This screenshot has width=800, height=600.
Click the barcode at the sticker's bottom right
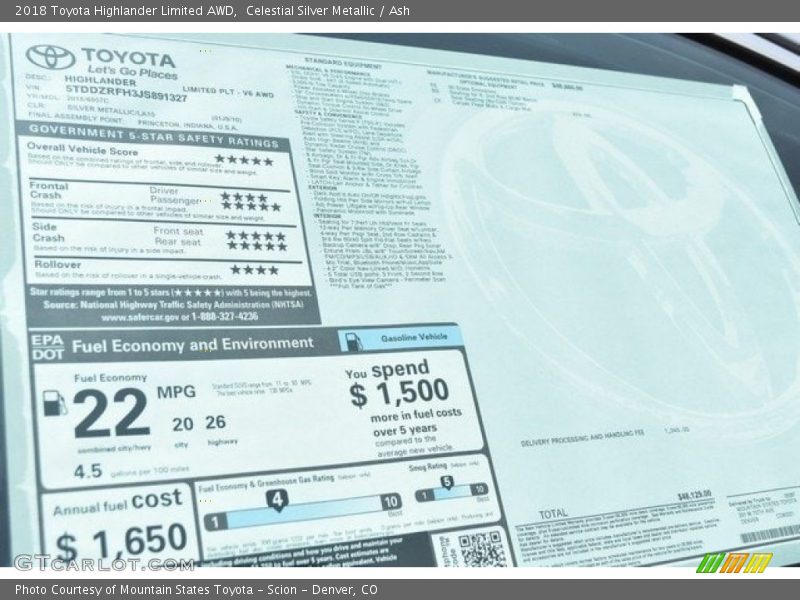(769, 534)
